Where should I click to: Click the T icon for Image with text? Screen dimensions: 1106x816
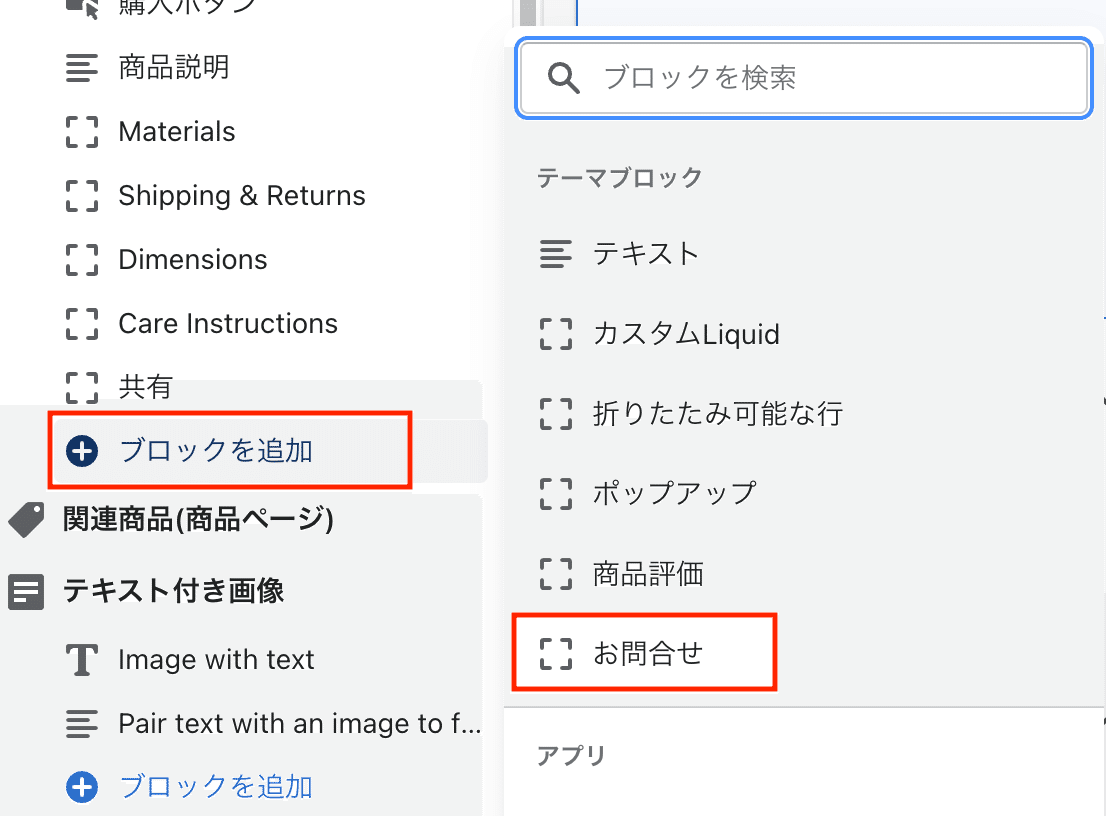(82, 660)
